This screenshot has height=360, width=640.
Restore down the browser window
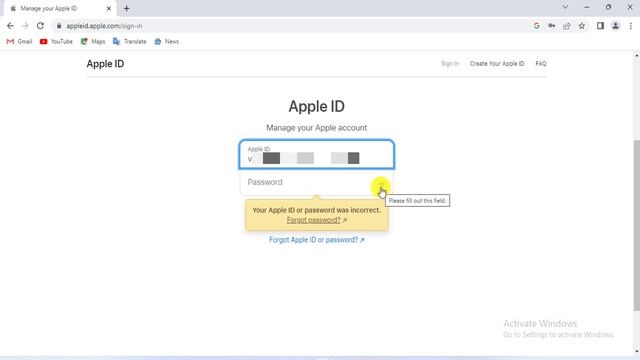point(608,7)
